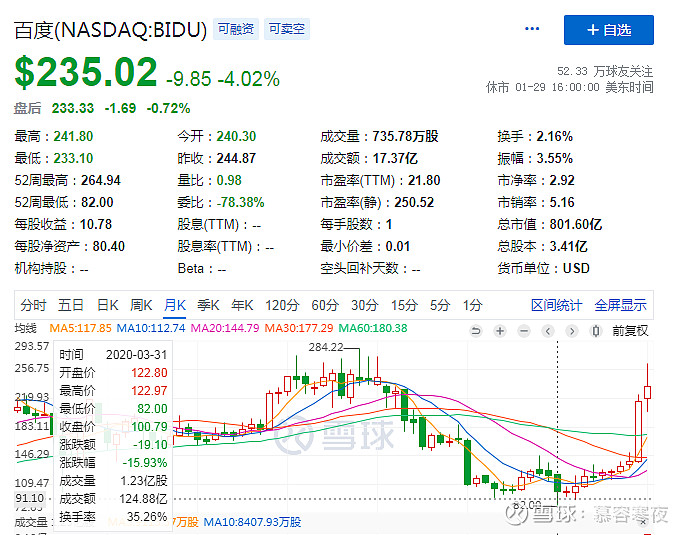The width and height of the screenshot is (688, 535).
Task: Switch to the 分时 chart tab
Action: tap(33, 305)
